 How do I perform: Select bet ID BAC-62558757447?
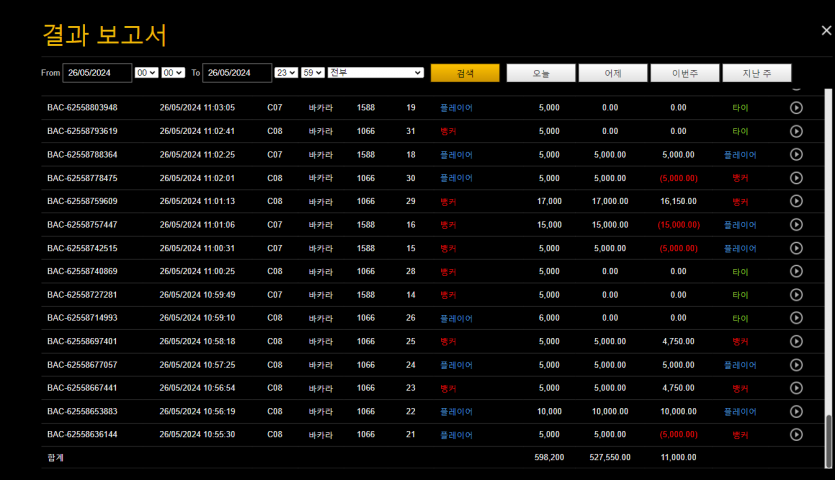tap(82, 224)
